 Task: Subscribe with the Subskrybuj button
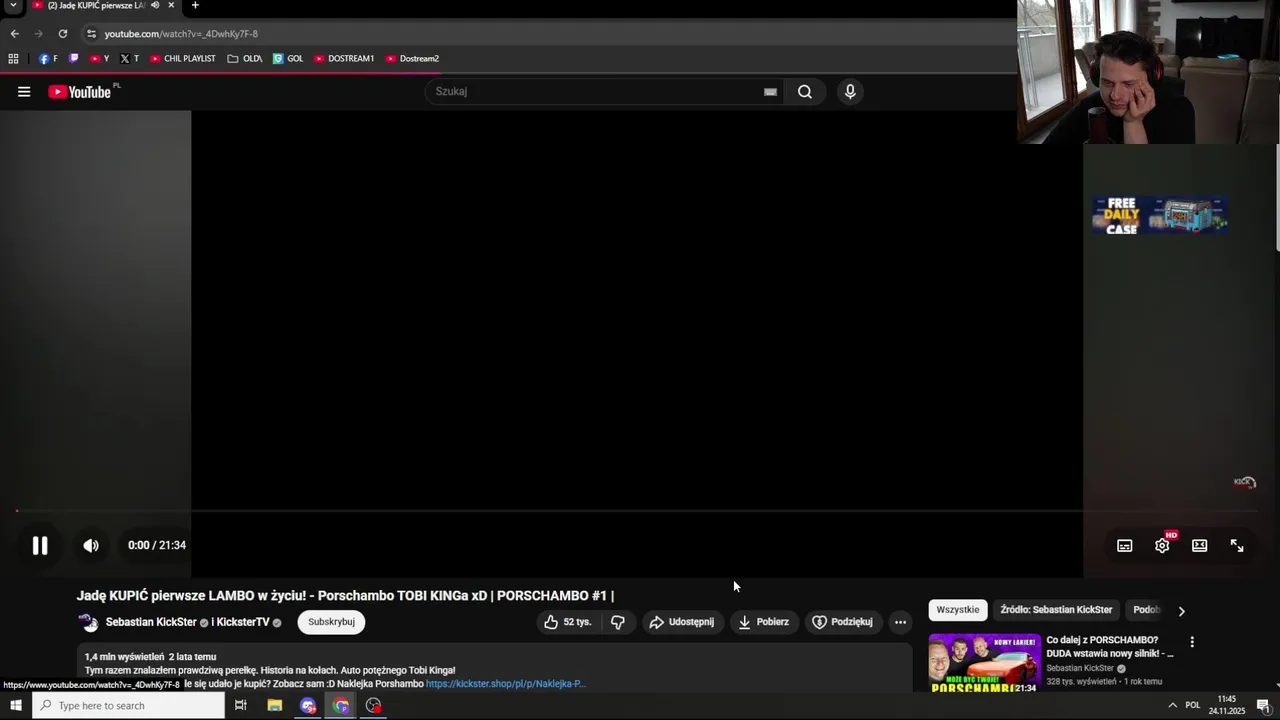coord(331,622)
